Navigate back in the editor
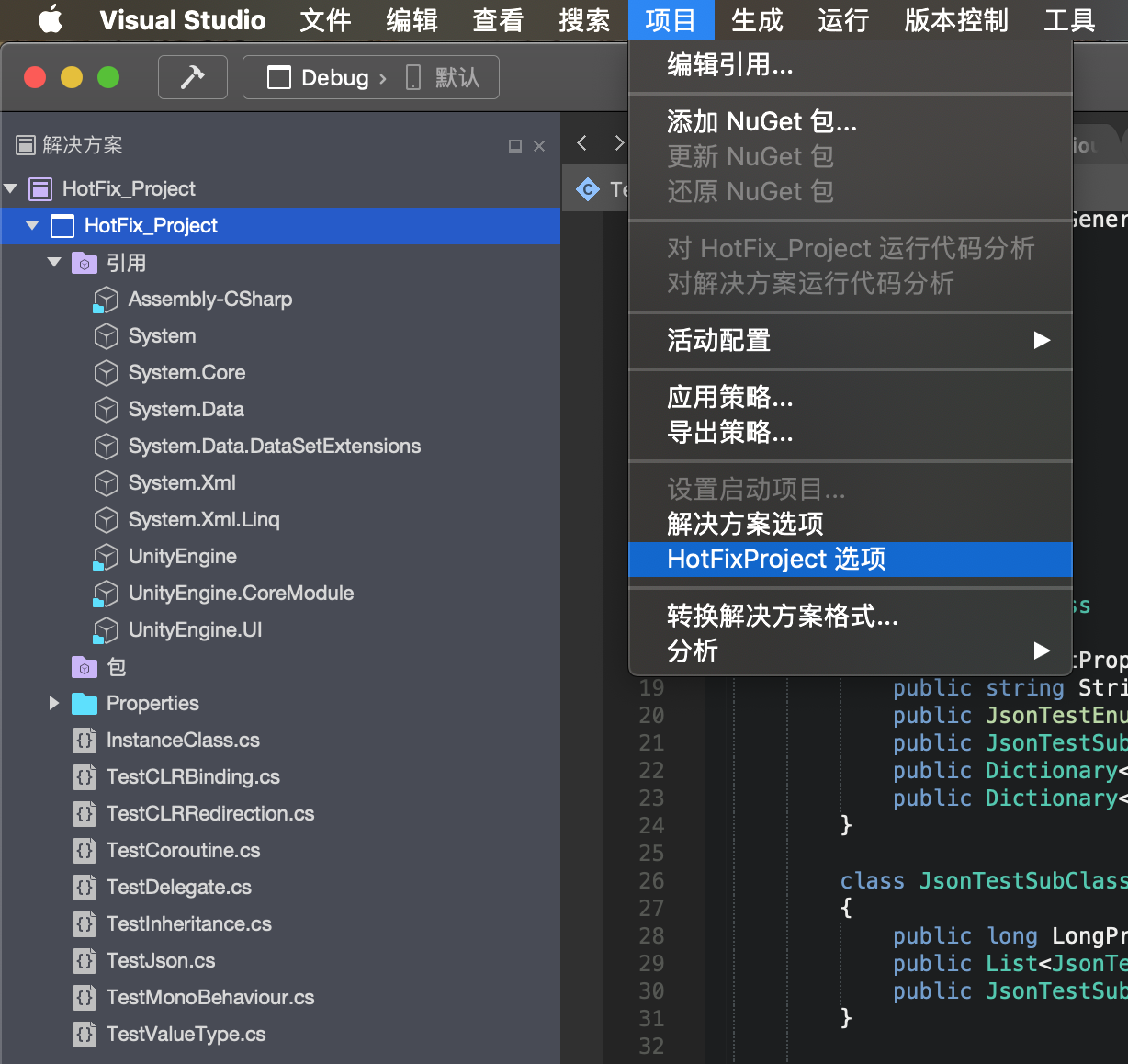Screen dimensions: 1128x1064 pyautogui.click(x=581, y=142)
